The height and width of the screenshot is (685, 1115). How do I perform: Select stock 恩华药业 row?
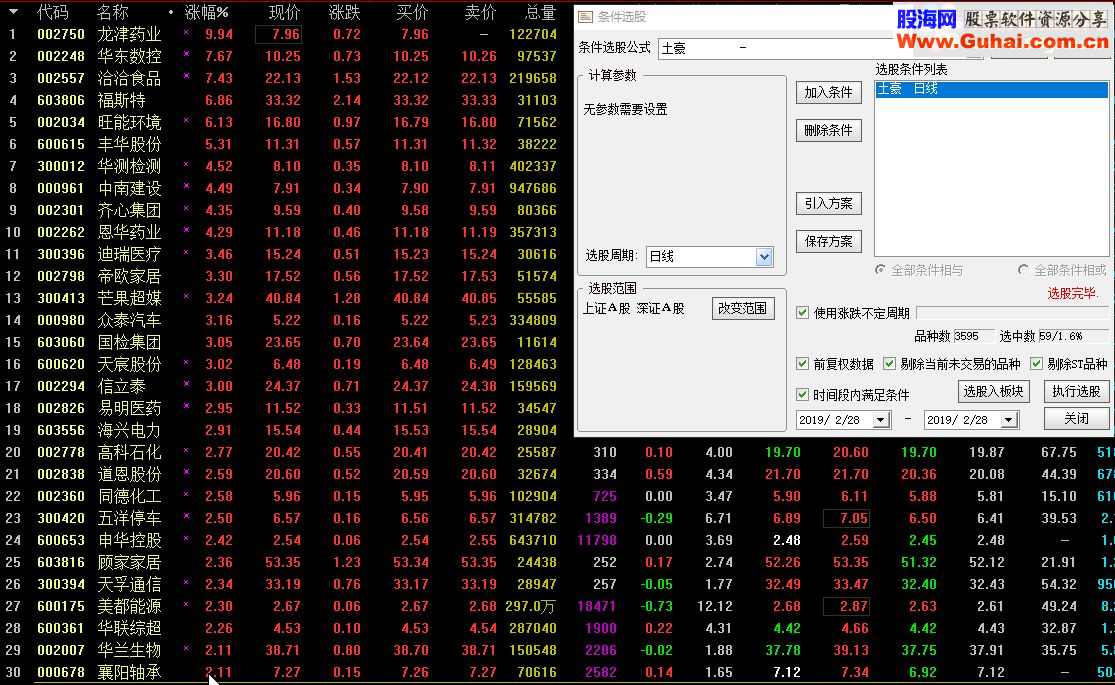(x=281, y=232)
